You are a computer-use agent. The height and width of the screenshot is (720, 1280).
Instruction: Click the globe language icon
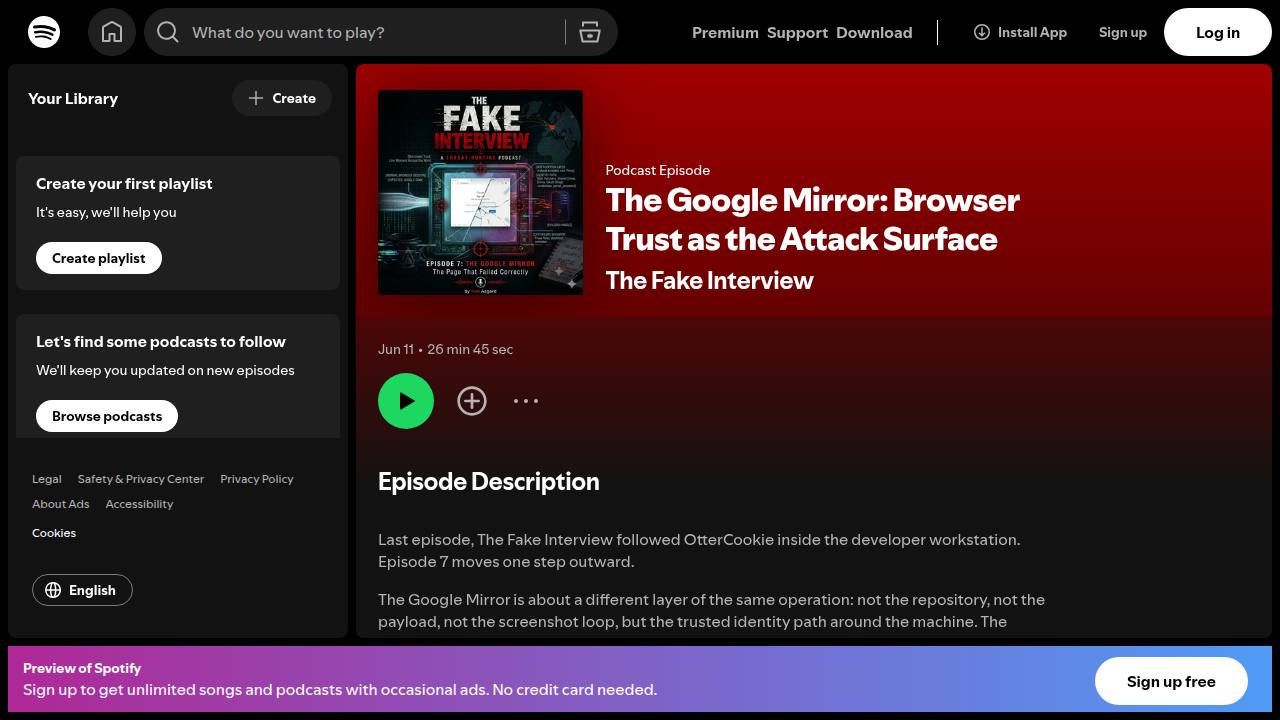(x=53, y=590)
